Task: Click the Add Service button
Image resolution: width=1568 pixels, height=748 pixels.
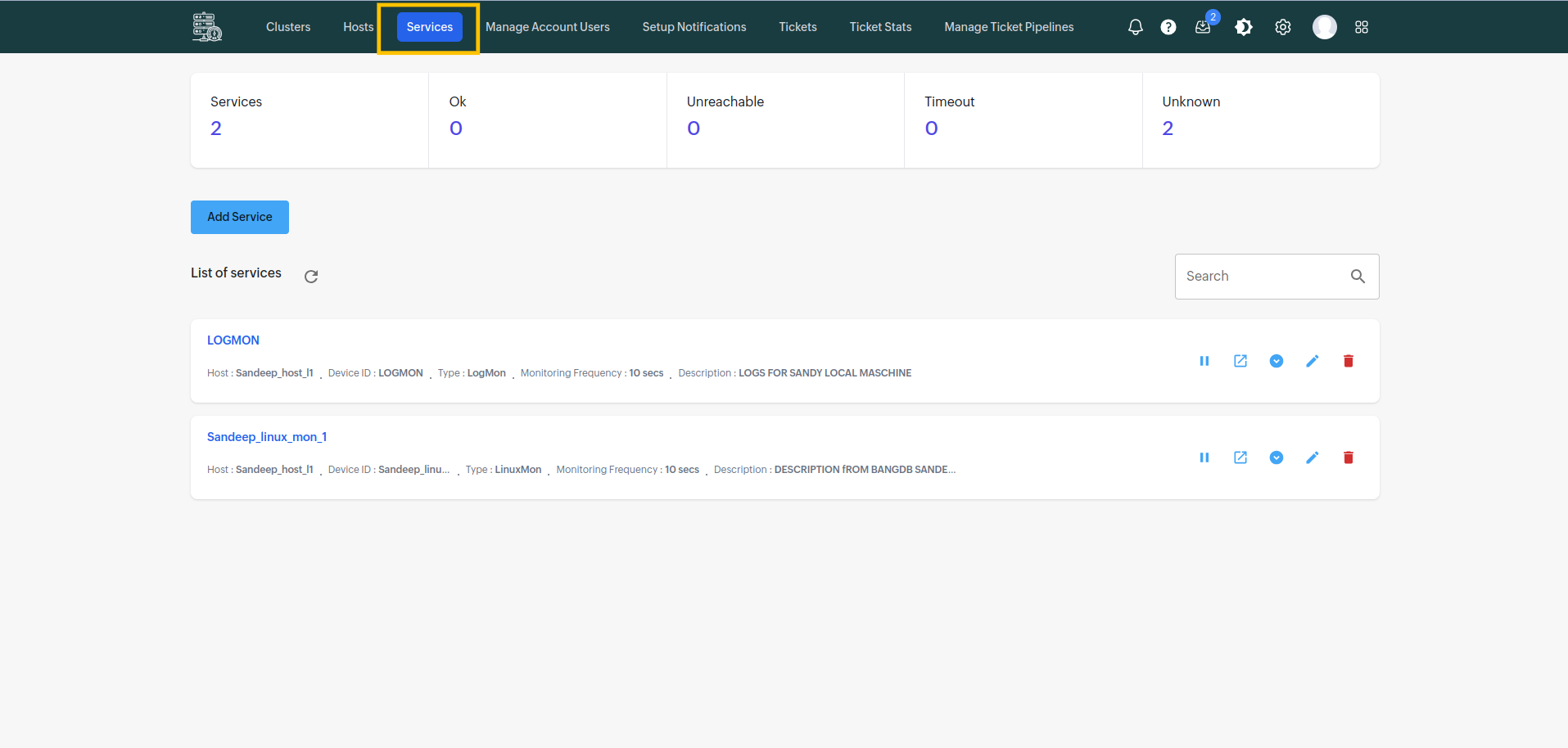Action: tap(240, 217)
